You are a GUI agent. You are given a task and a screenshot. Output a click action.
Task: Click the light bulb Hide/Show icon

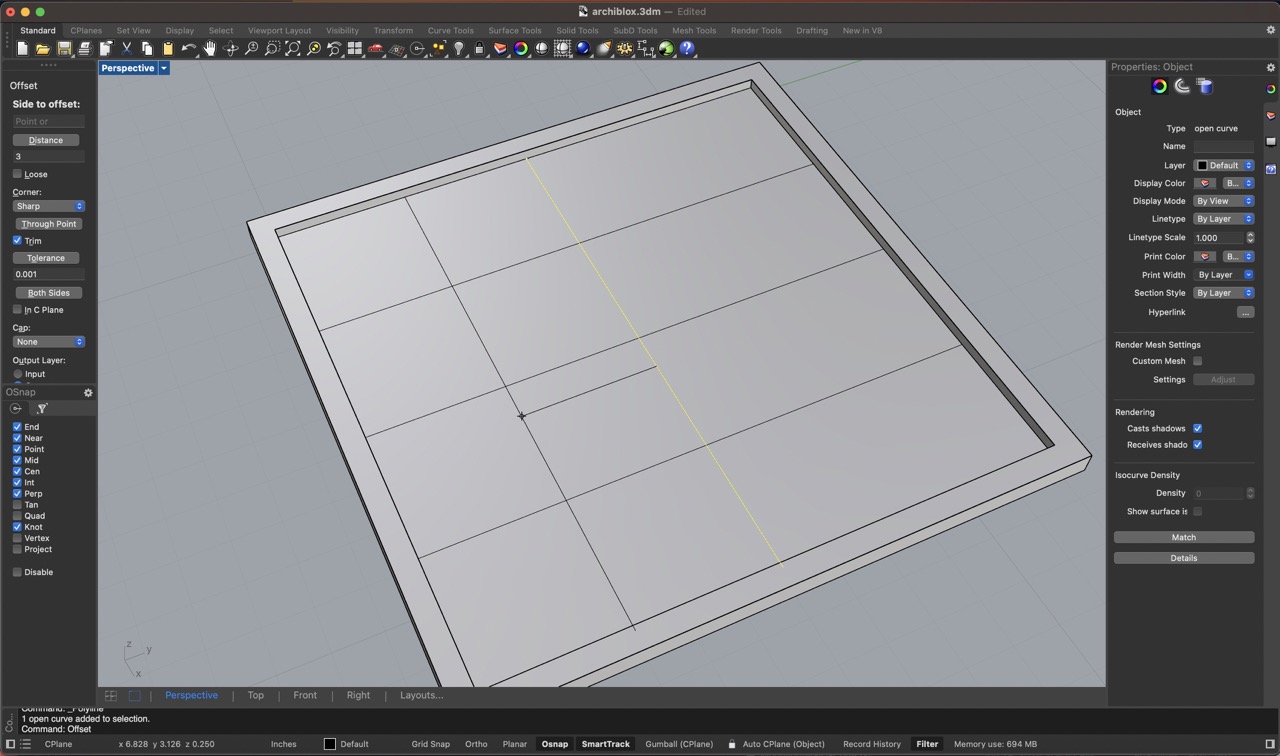click(459, 48)
